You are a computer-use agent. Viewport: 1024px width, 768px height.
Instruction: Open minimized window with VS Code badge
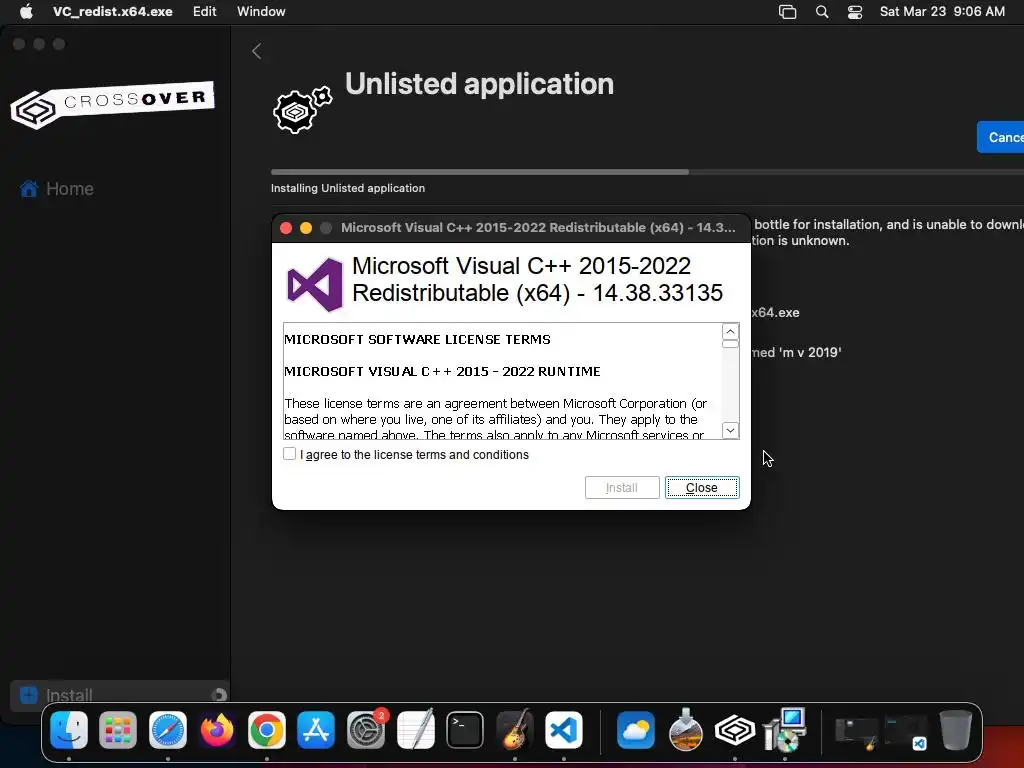(906, 733)
